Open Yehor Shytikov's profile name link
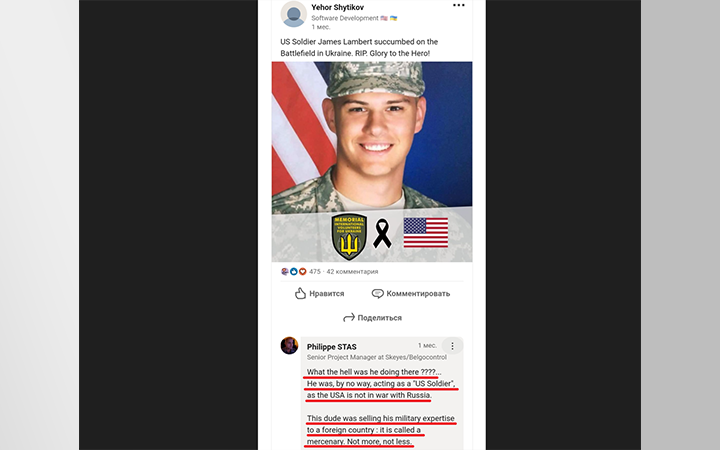This screenshot has width=720, height=450. [337, 7]
